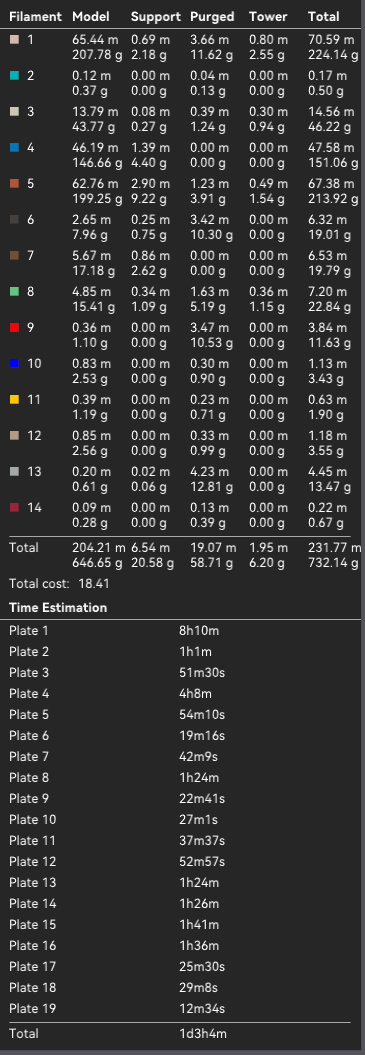The height and width of the screenshot is (1055, 365).
Task: Click the Purged column header
Action: (x=212, y=17)
